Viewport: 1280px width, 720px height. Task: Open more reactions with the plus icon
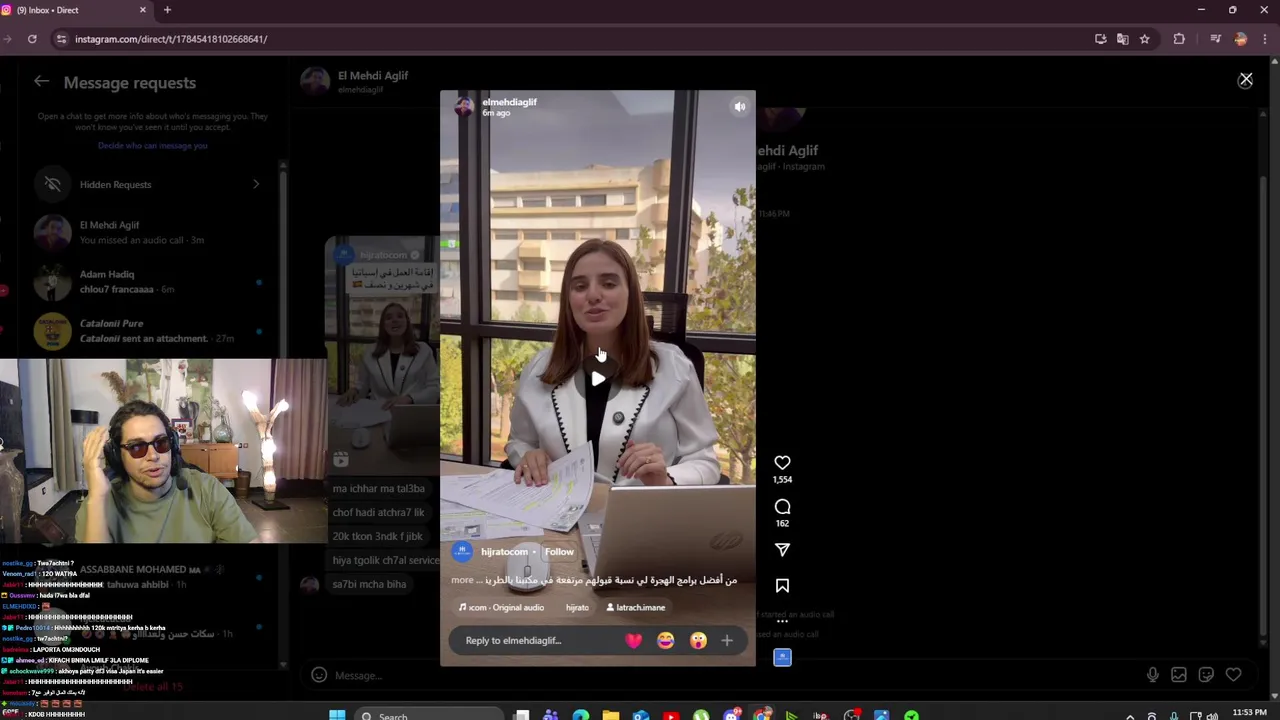pos(727,640)
